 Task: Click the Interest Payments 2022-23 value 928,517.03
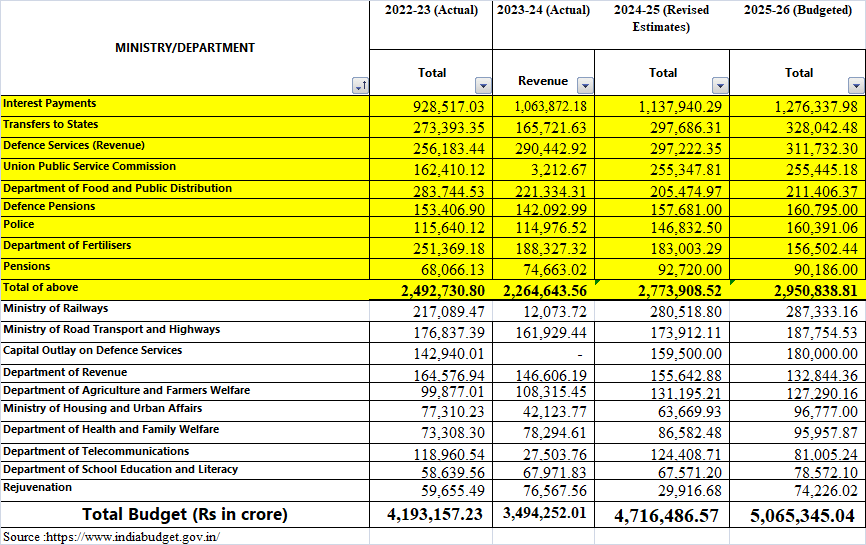(x=448, y=106)
